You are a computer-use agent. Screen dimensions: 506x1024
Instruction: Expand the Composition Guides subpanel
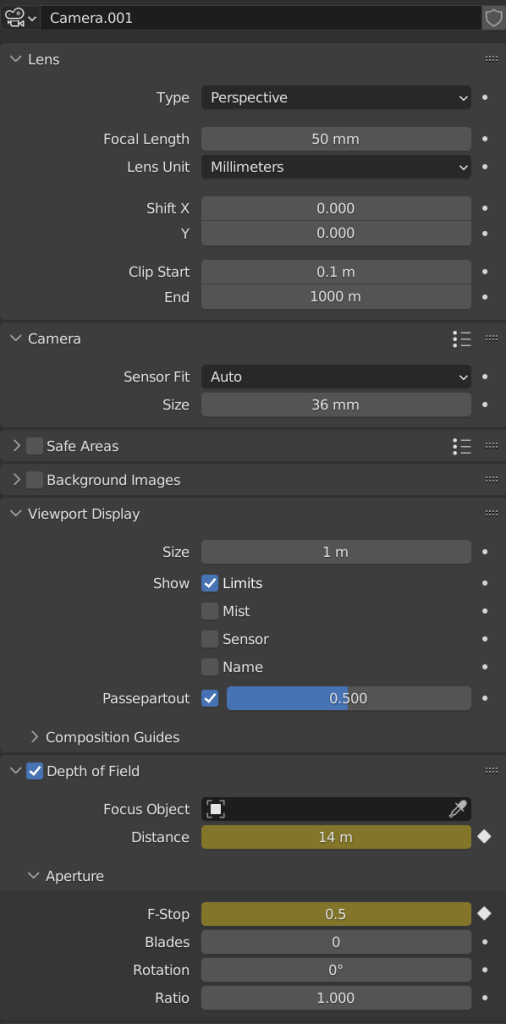pyautogui.click(x=104, y=737)
